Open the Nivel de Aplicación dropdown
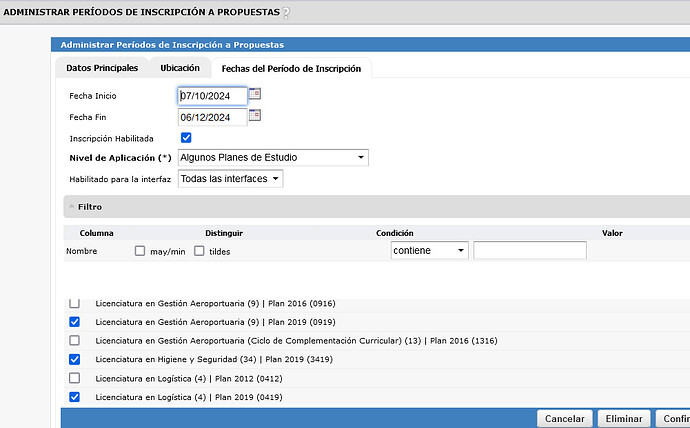 [x=272, y=157]
